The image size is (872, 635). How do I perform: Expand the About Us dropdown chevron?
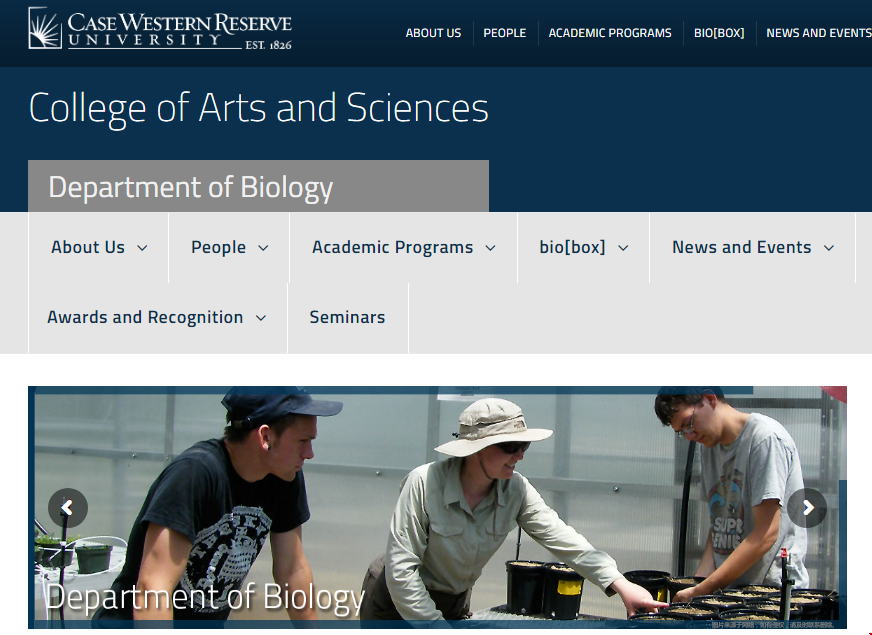142,248
